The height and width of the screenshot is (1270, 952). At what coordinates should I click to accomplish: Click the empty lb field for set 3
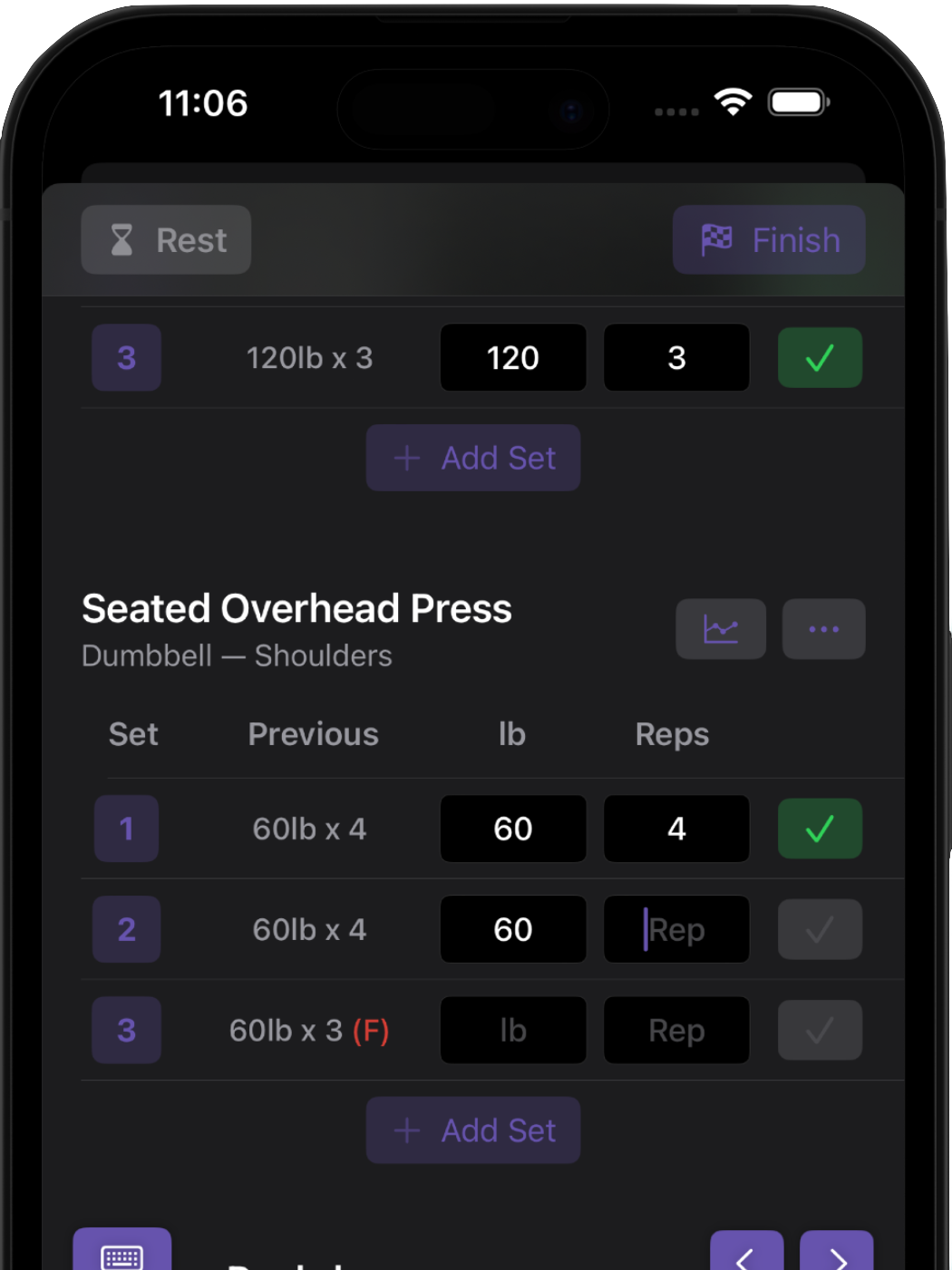click(x=512, y=1030)
